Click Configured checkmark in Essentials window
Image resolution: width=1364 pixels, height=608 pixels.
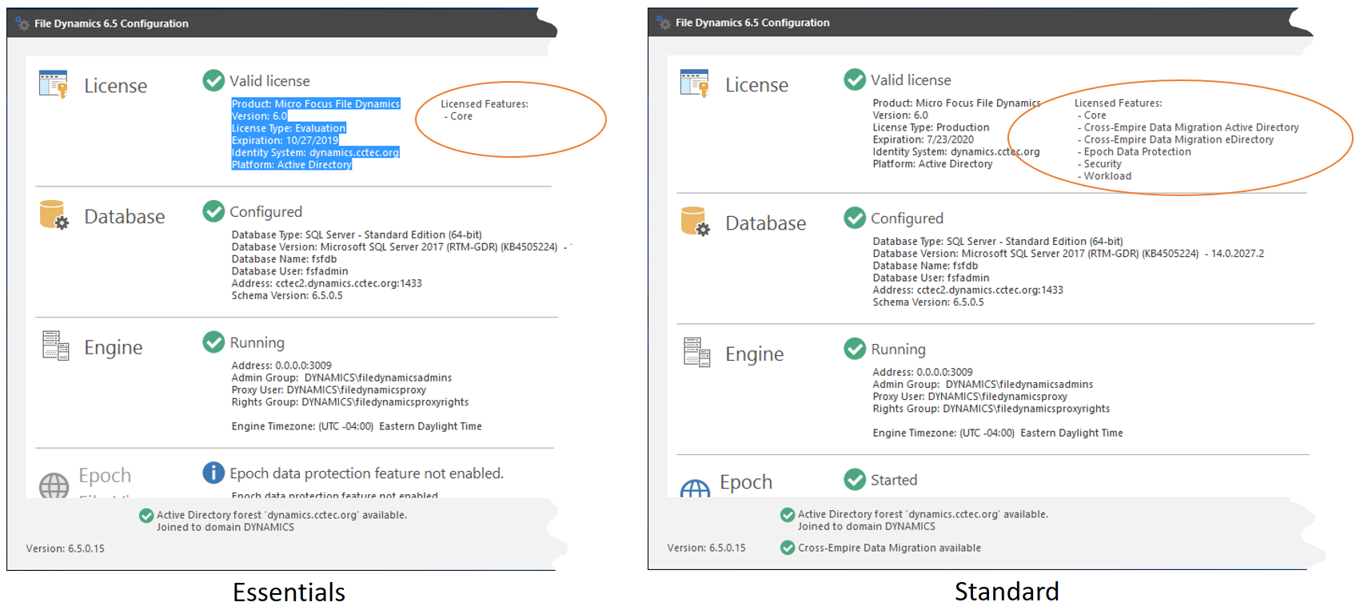tap(213, 211)
